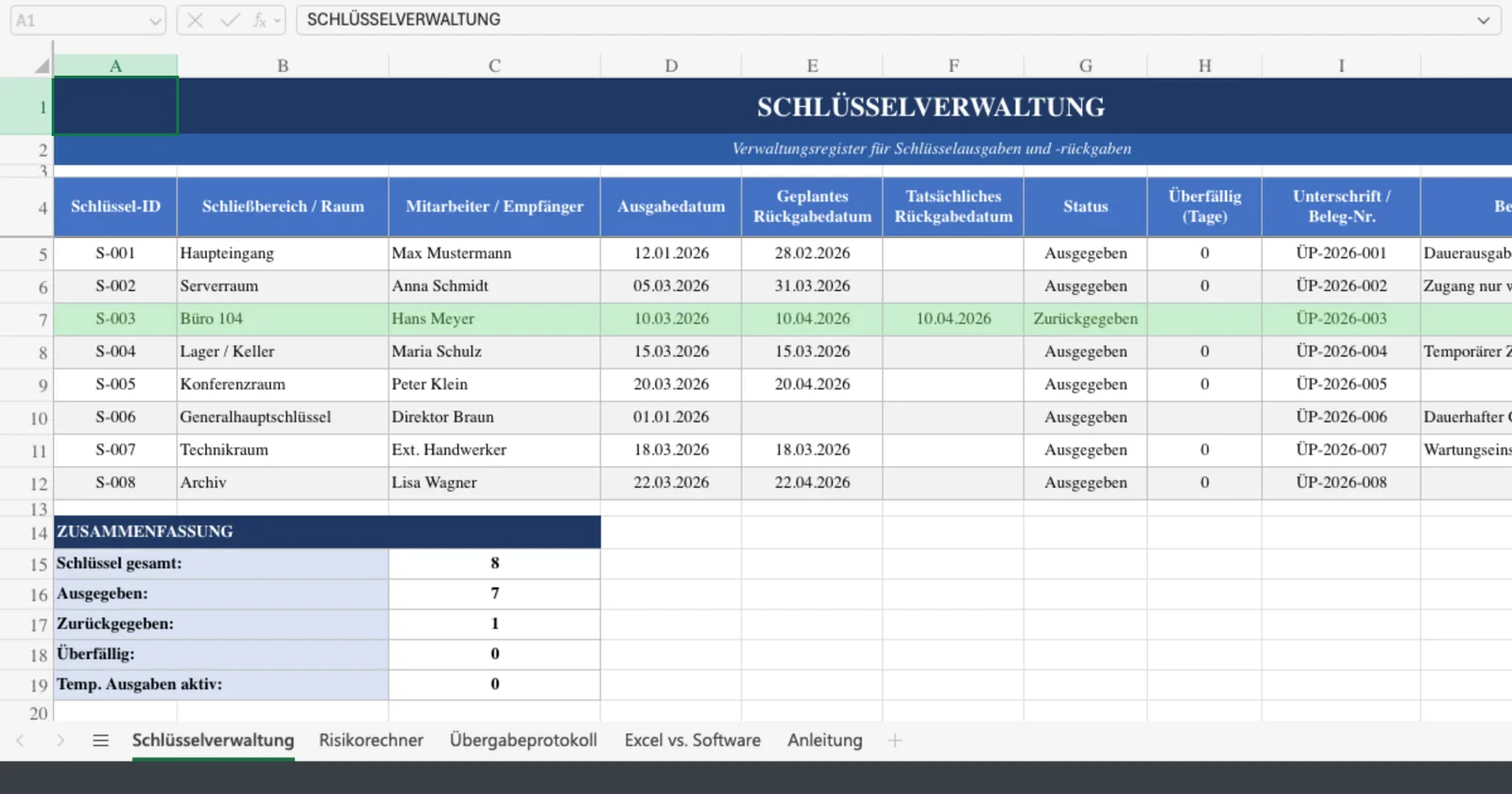
Task: Cancel entry with the X icon
Action: pos(195,20)
